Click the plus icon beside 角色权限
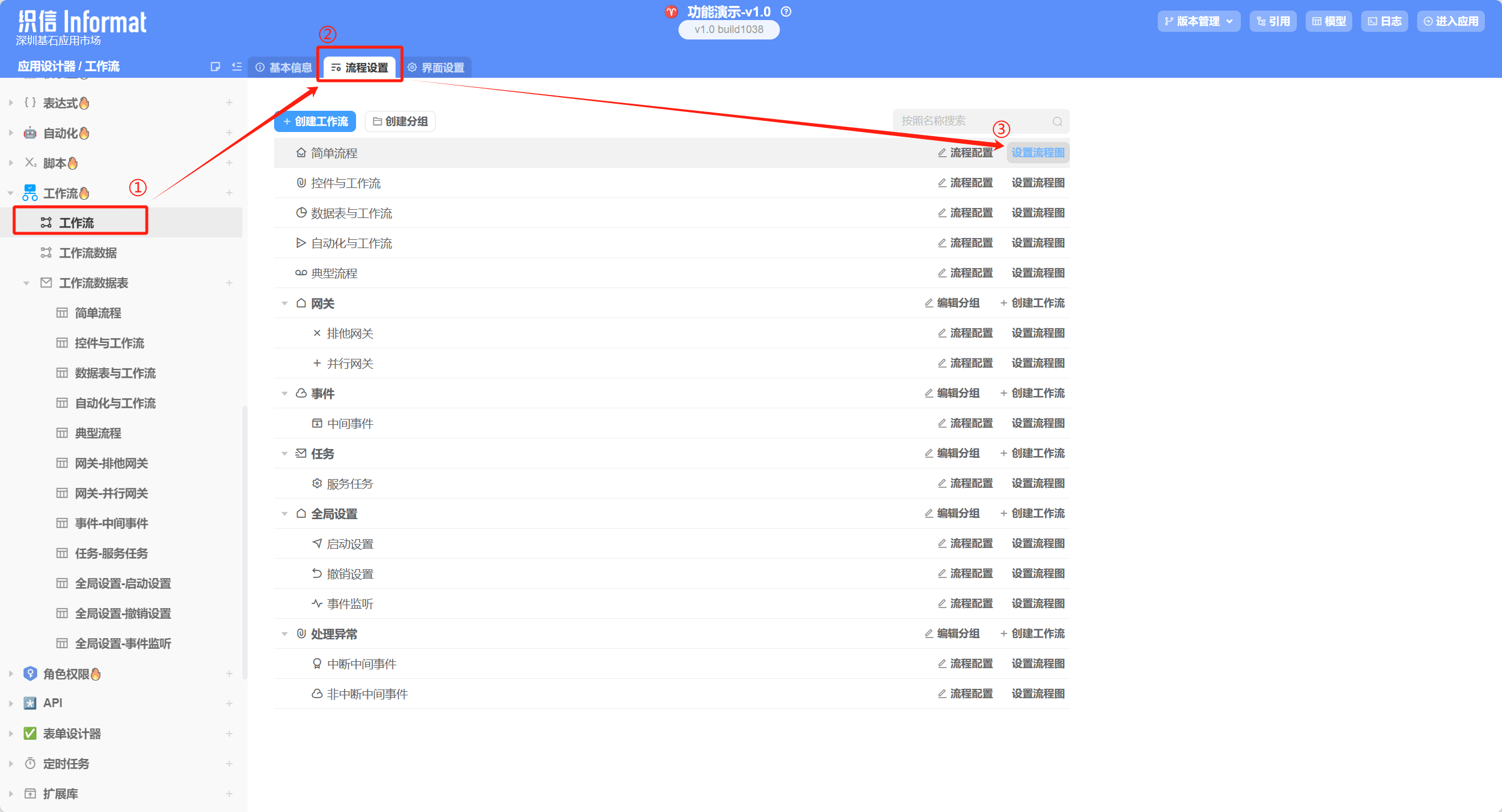The width and height of the screenshot is (1502, 812). (229, 674)
